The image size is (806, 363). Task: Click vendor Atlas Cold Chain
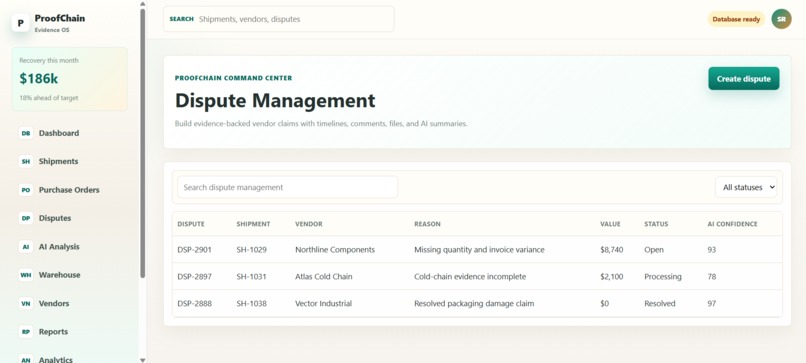(x=324, y=277)
